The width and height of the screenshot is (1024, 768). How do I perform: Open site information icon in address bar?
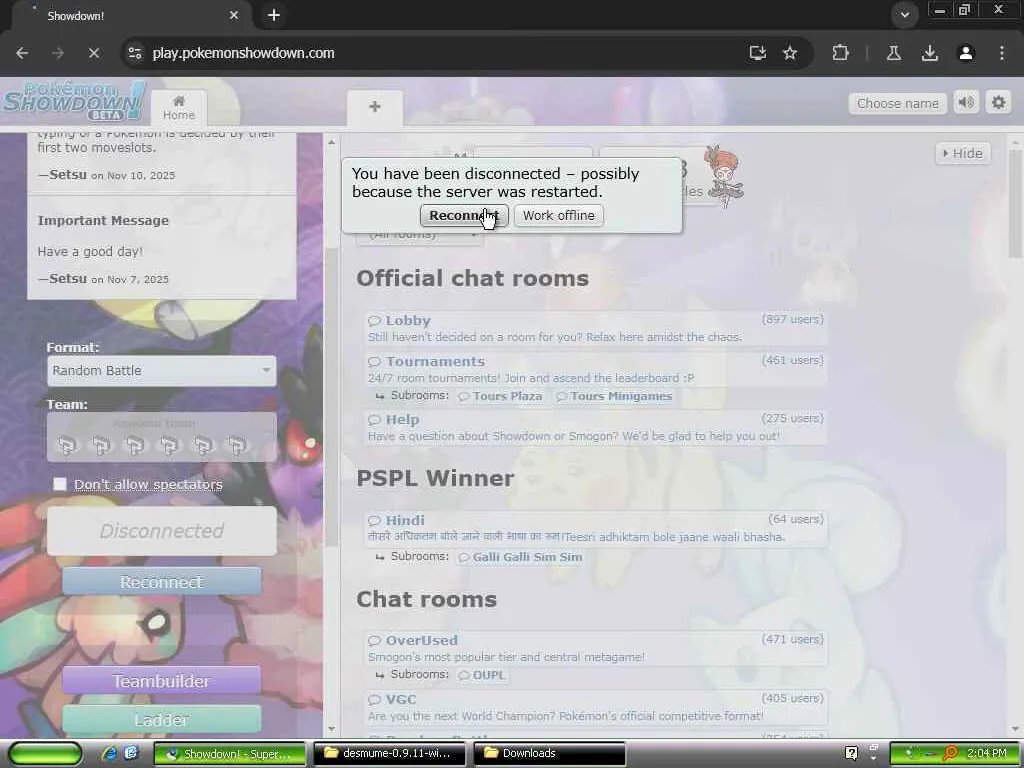click(135, 53)
